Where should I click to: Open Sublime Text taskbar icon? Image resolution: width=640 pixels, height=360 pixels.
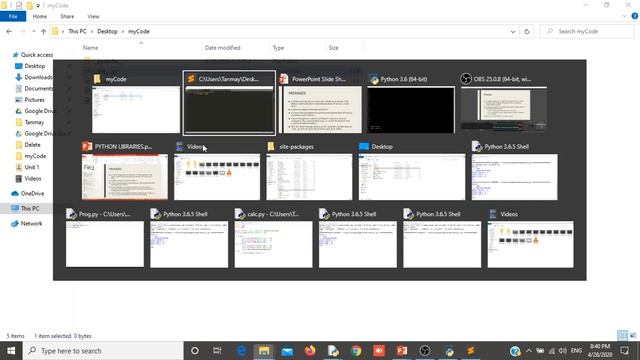coord(471,351)
